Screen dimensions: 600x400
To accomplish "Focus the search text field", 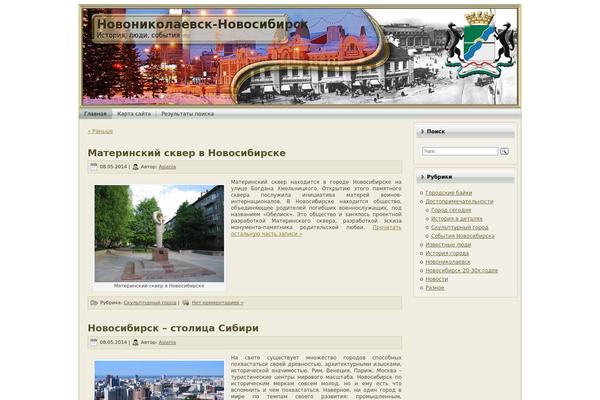I will [459, 151].
